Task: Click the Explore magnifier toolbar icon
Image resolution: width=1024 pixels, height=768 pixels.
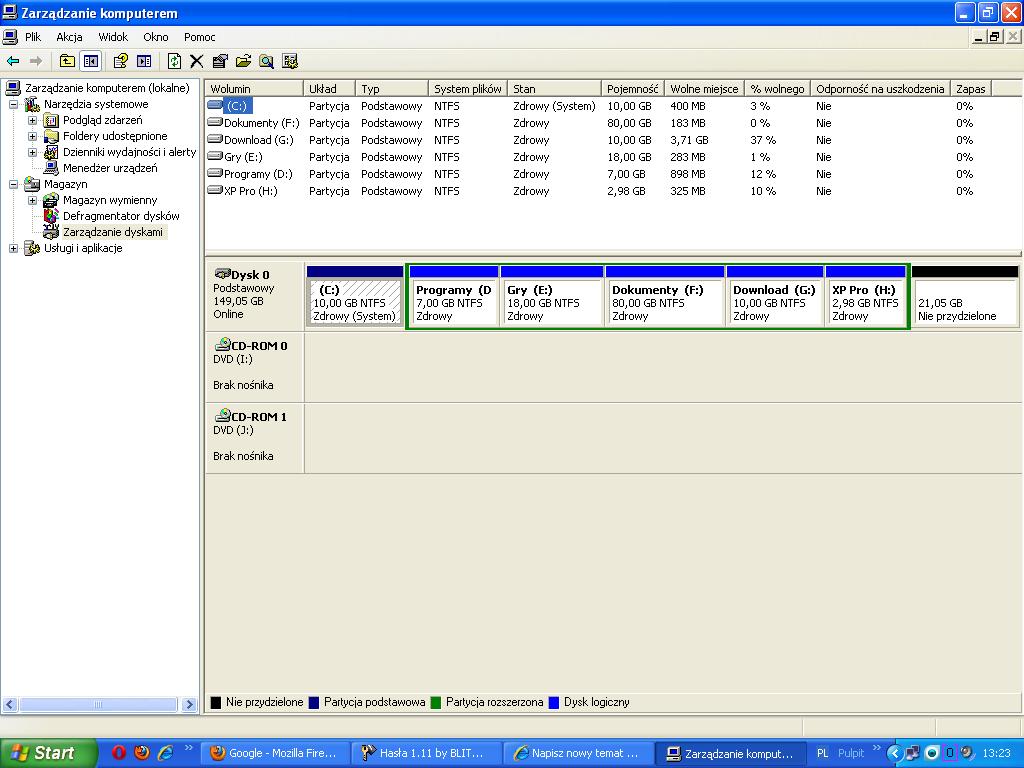Action: pyautogui.click(x=266, y=61)
